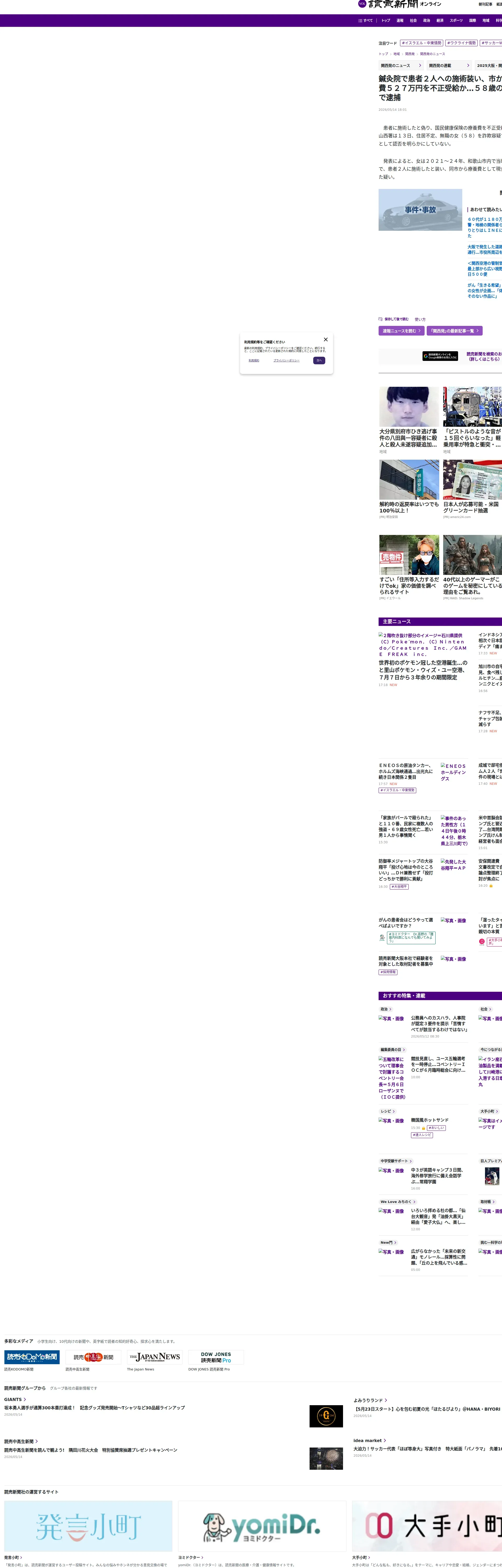Click the 発言小町 banner image
Screen dimensions: 502x1568
click(88, 1525)
